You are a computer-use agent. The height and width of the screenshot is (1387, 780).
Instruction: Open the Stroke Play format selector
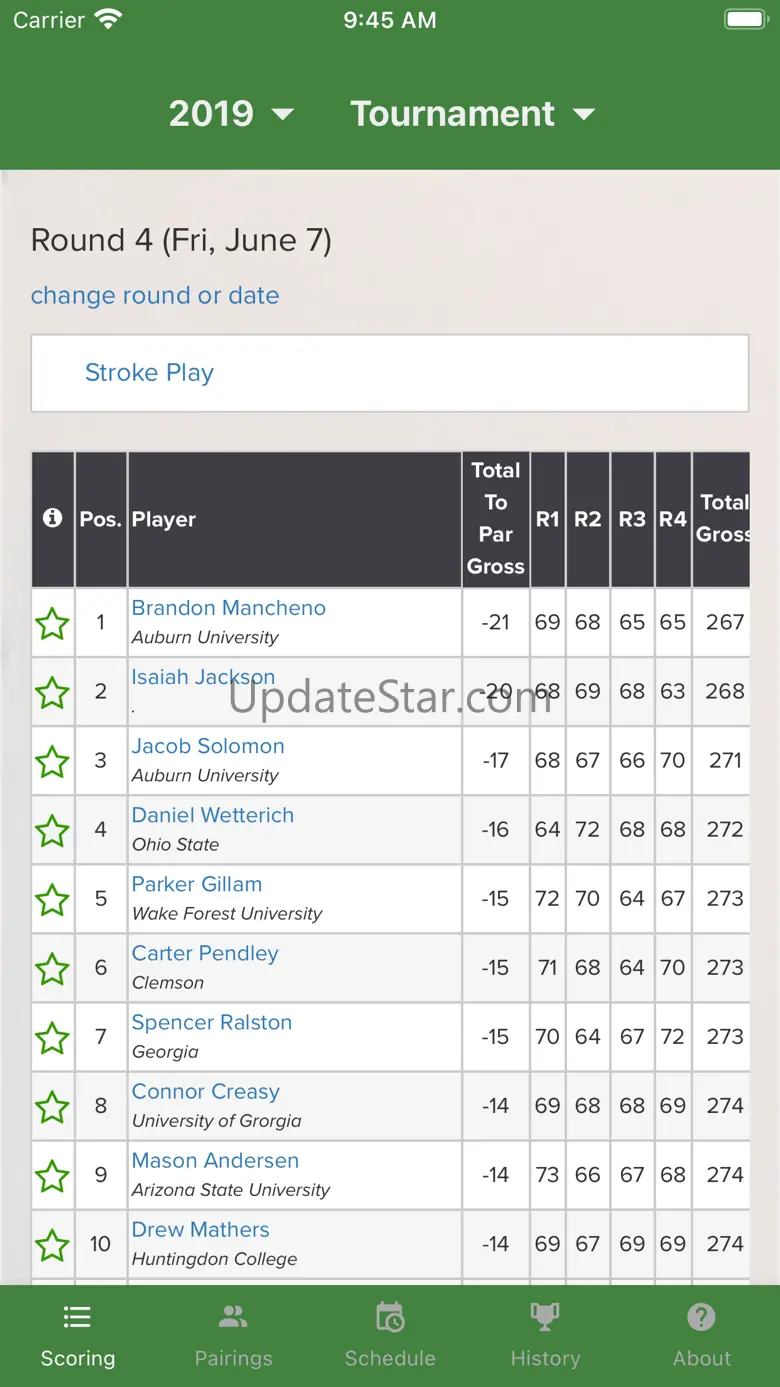click(150, 373)
